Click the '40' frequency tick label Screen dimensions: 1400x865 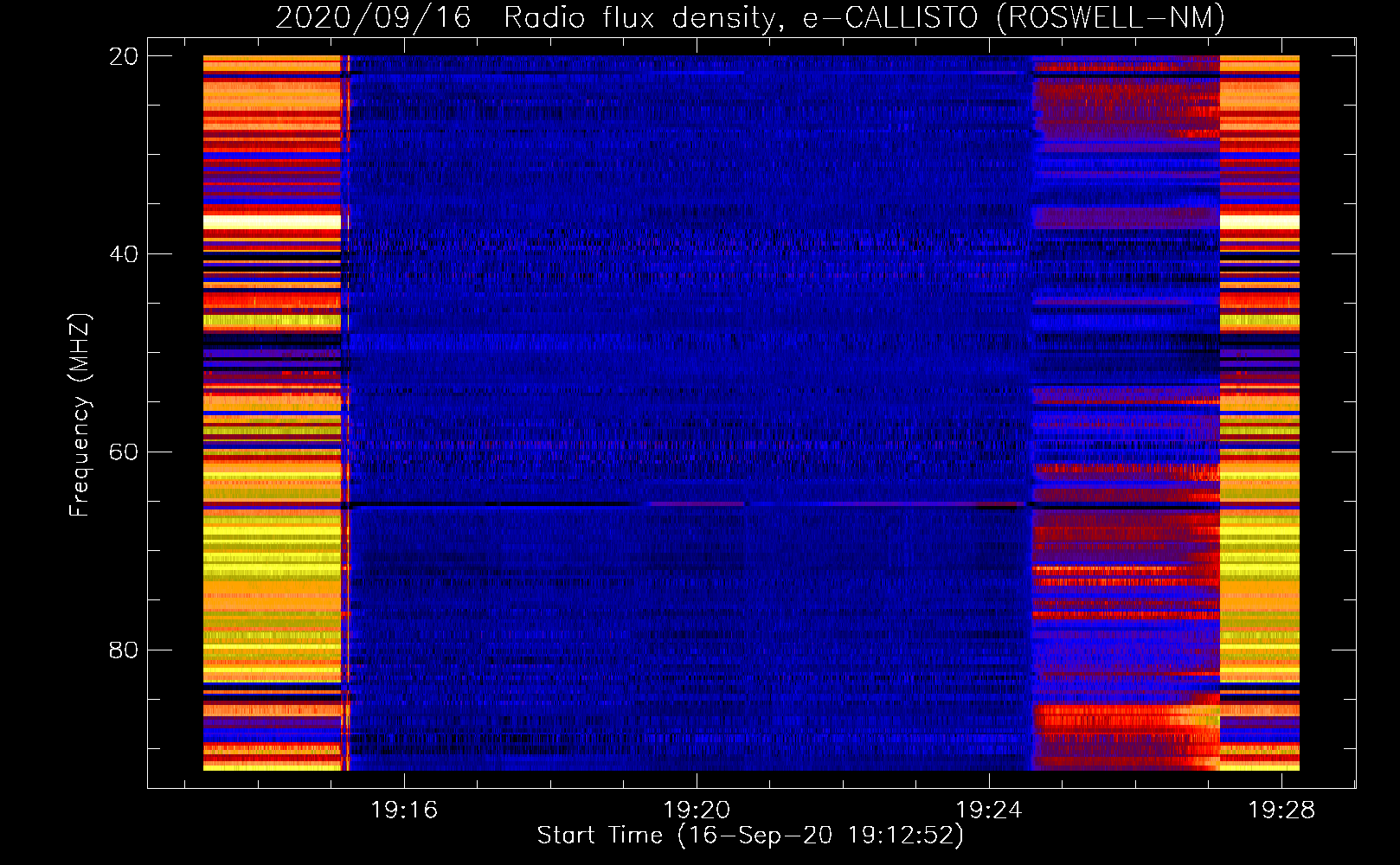tap(123, 253)
